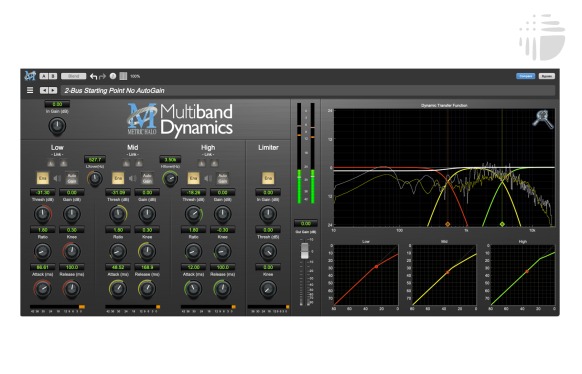Click the Out Gain value field
This screenshot has height=374, width=582.
tap(306, 223)
